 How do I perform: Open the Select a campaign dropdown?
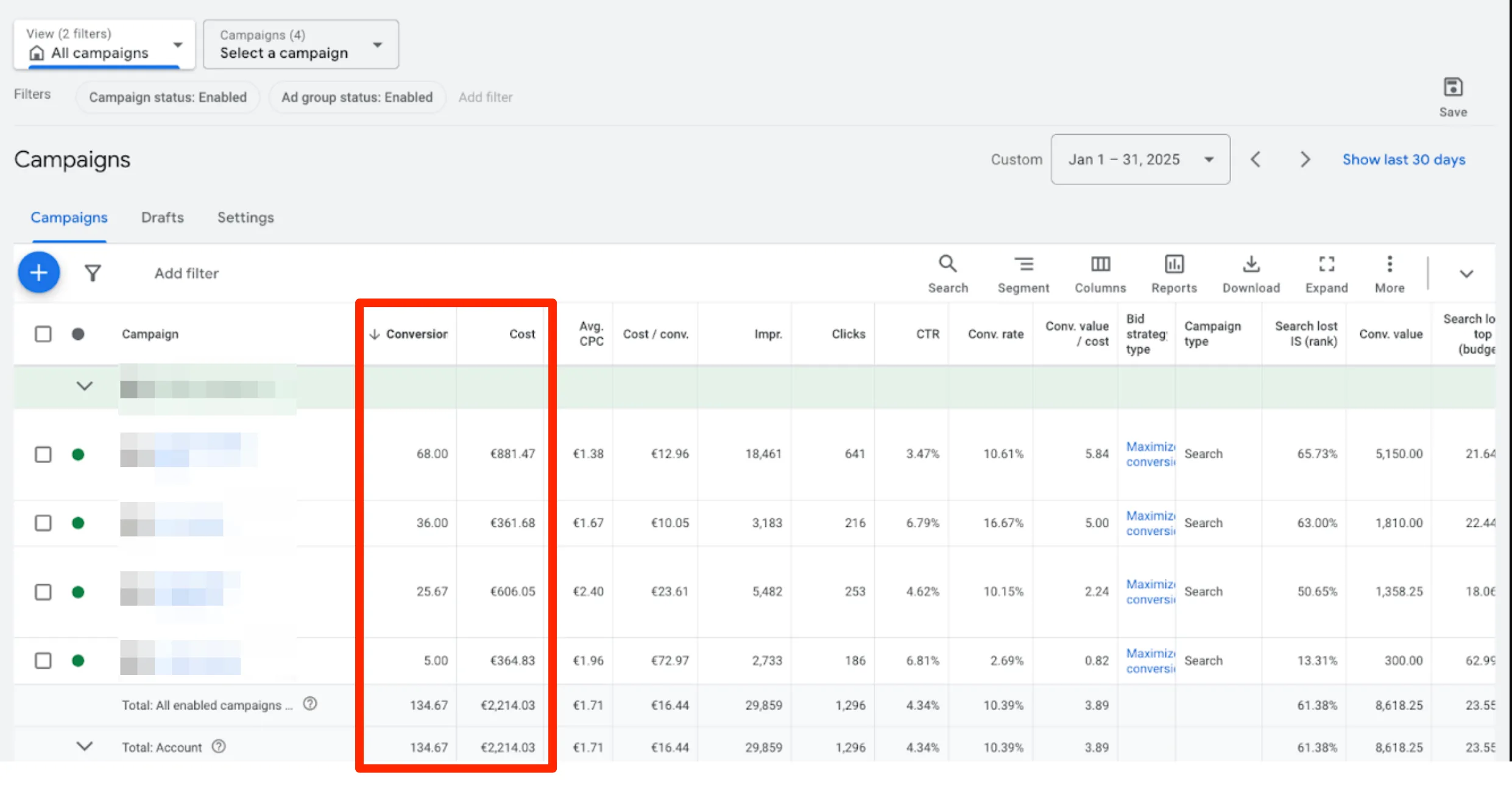coord(301,44)
